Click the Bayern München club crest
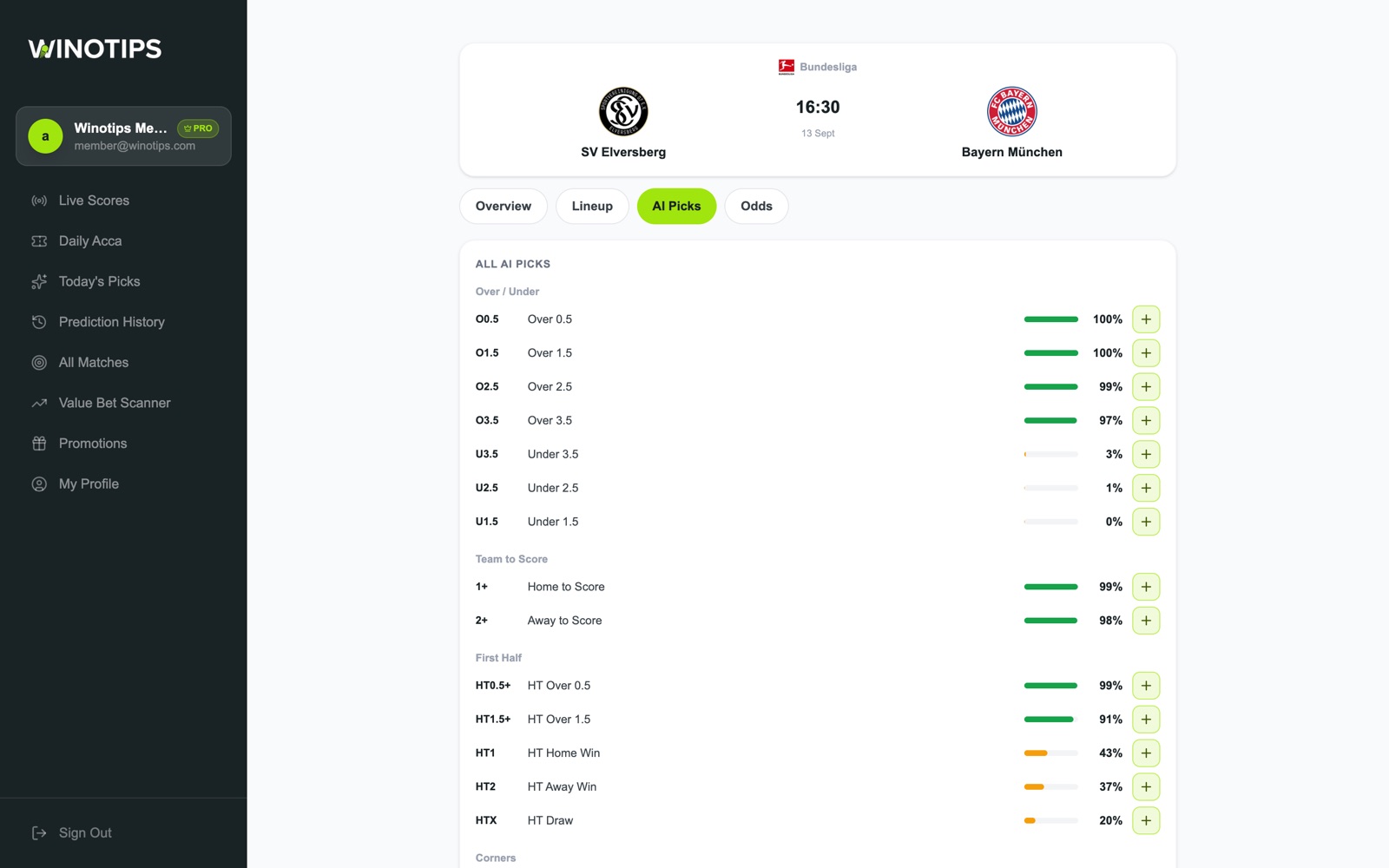 pyautogui.click(x=1012, y=111)
